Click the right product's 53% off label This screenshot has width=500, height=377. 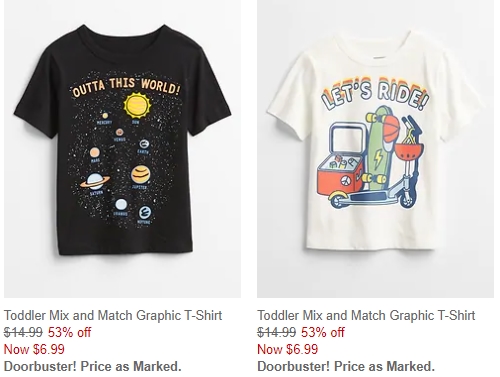323,332
